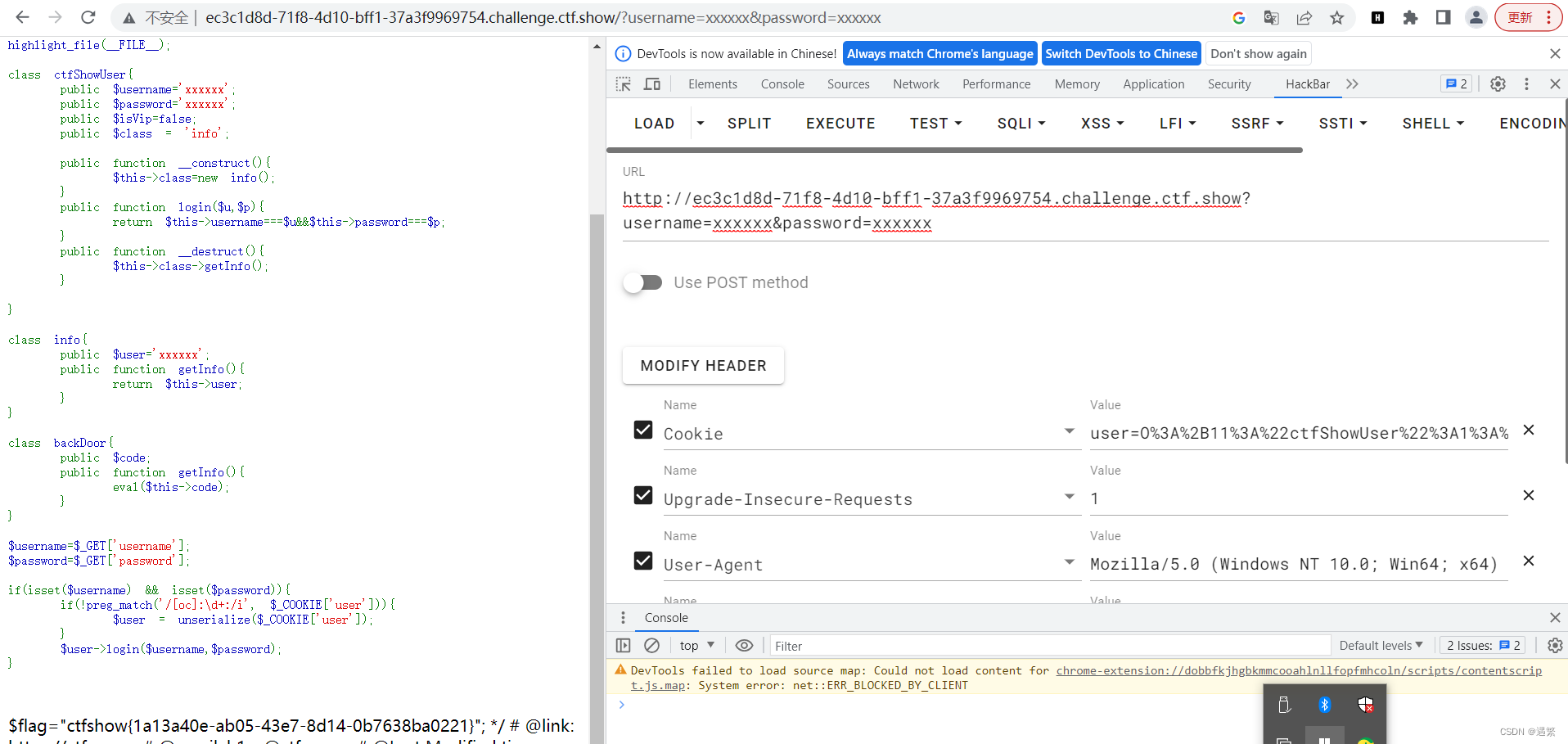Viewport: 1568px width, 744px height.
Task: Toggle the device toolbar in DevTools
Action: (x=652, y=83)
